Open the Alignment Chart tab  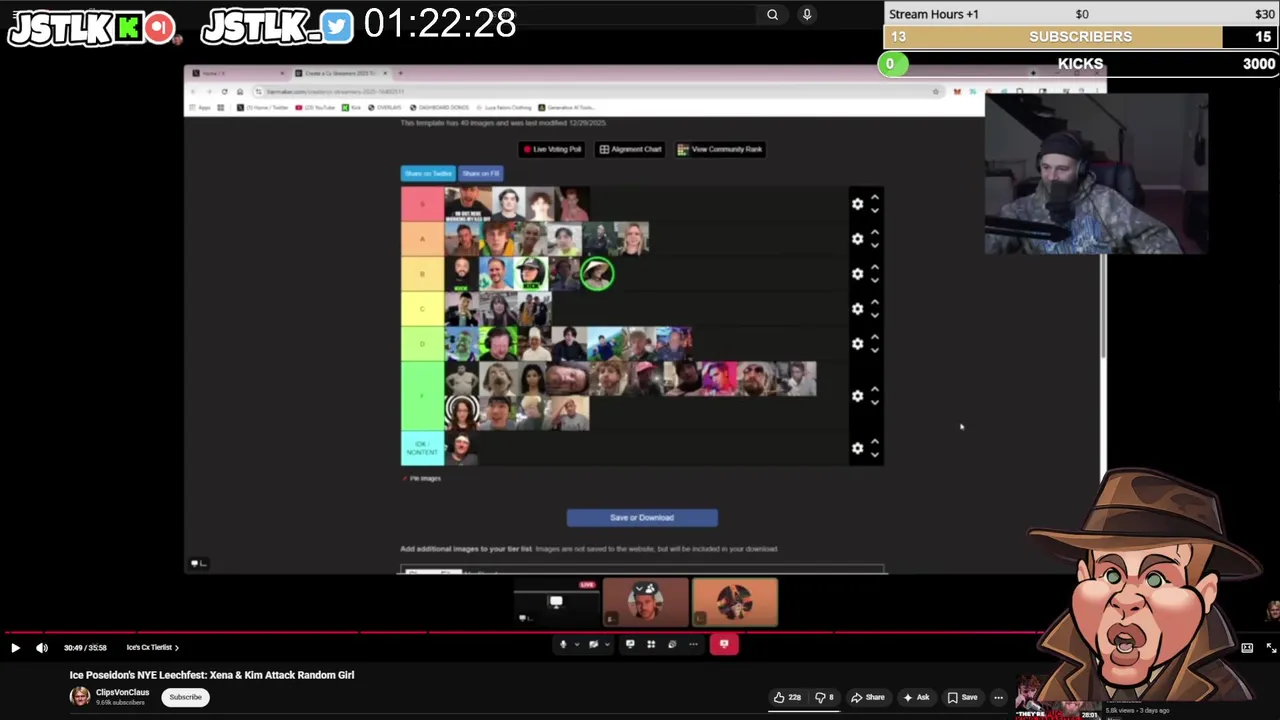[x=630, y=149]
